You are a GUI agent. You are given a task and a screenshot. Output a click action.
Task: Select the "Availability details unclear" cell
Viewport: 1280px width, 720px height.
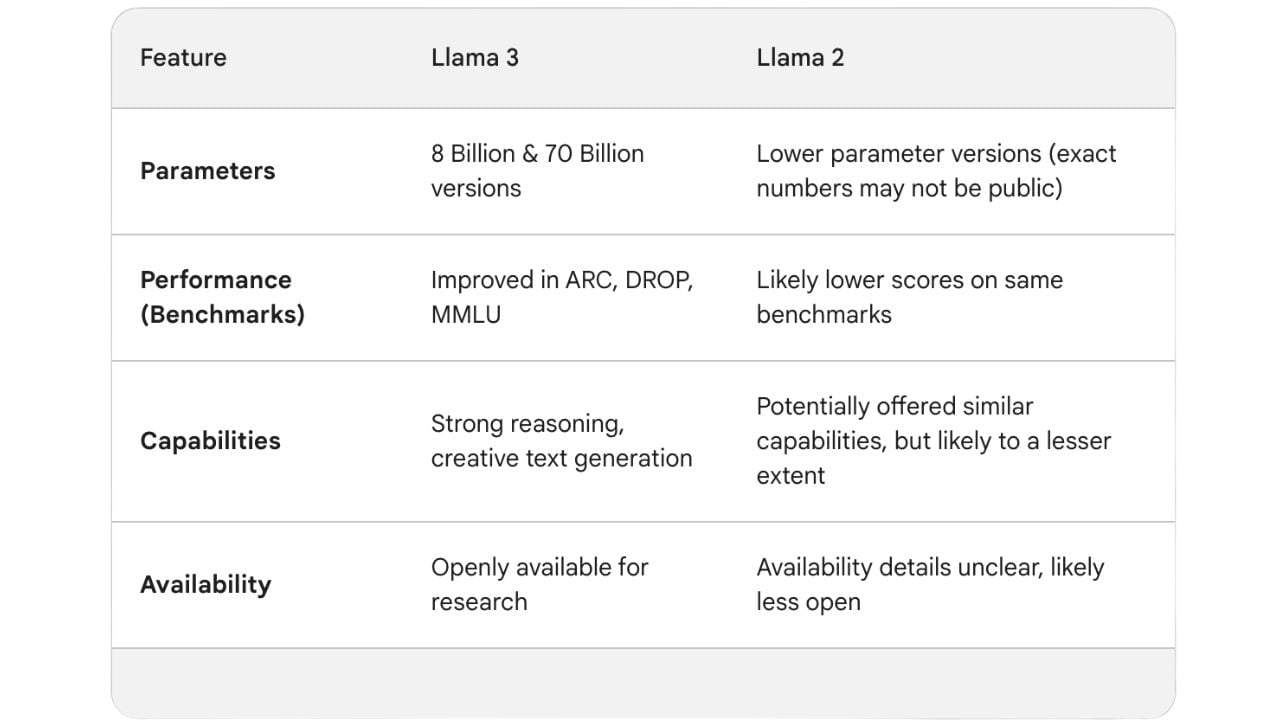(930, 584)
